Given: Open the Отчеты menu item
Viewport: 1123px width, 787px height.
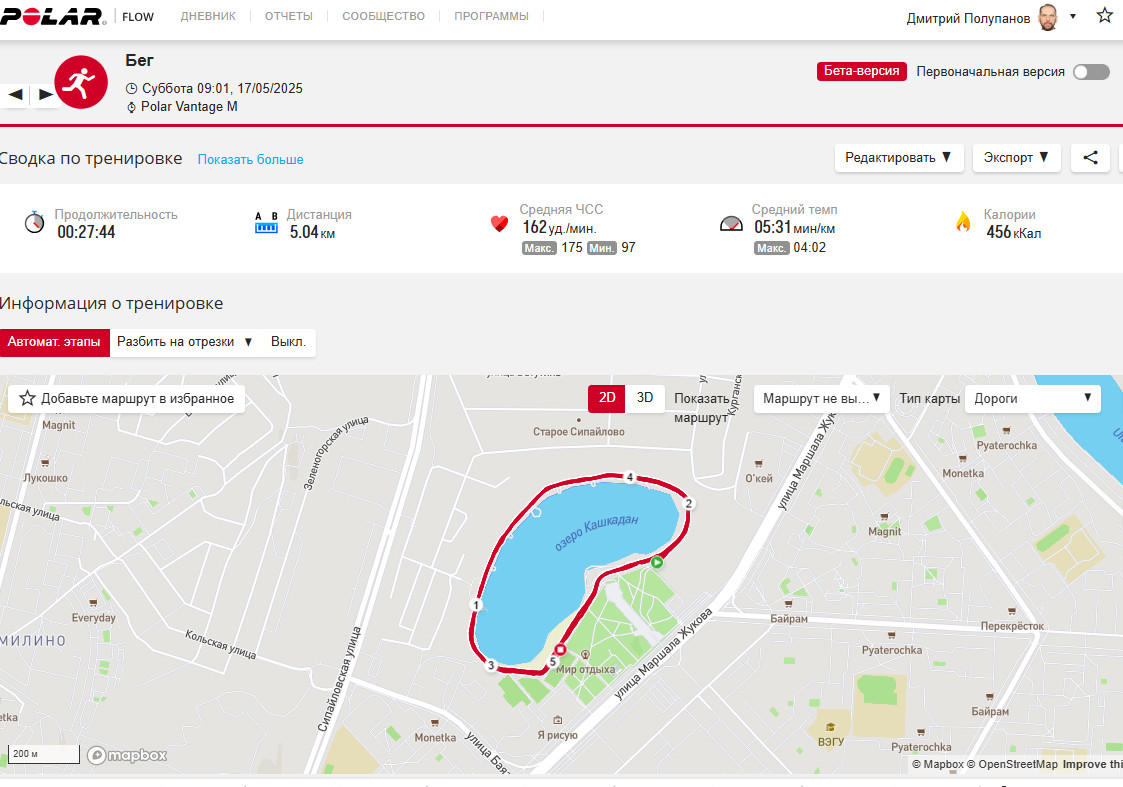Looking at the screenshot, I should point(289,16).
